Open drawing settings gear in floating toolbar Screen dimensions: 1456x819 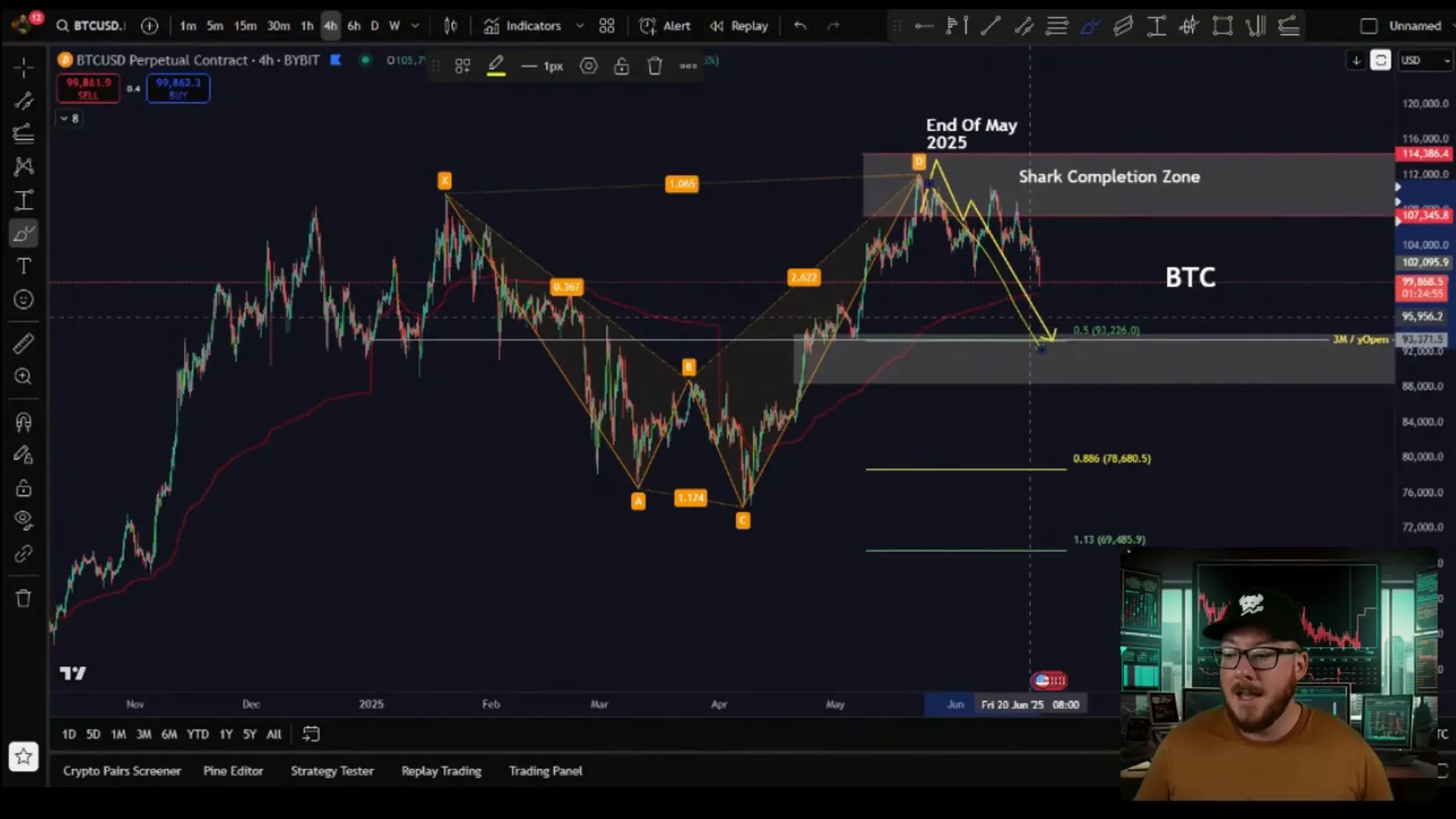click(x=588, y=66)
